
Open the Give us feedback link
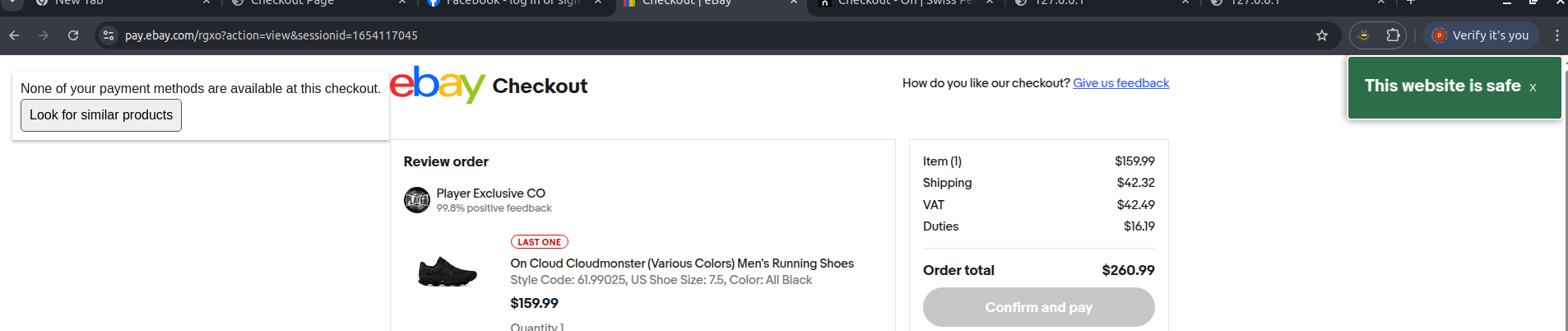pyautogui.click(x=1120, y=83)
